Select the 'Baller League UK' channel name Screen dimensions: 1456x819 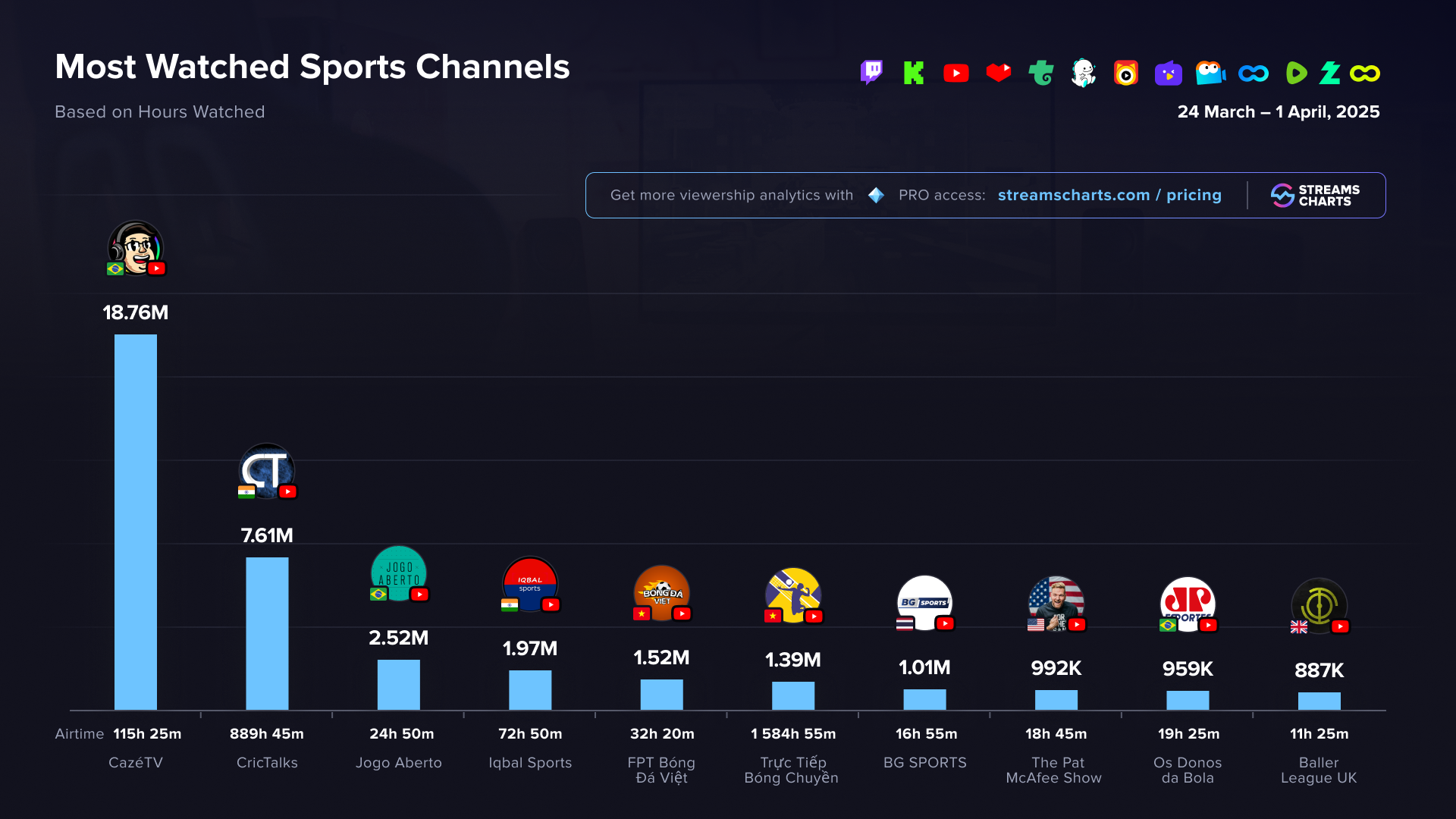(1319, 770)
